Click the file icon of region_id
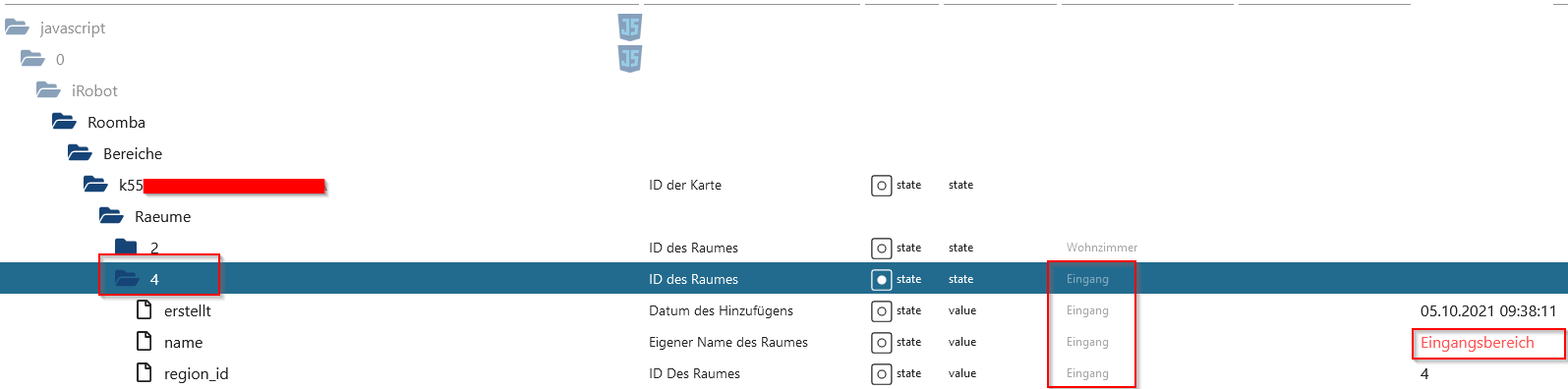Screen dimensions: 1568x389 pyautogui.click(x=145, y=373)
